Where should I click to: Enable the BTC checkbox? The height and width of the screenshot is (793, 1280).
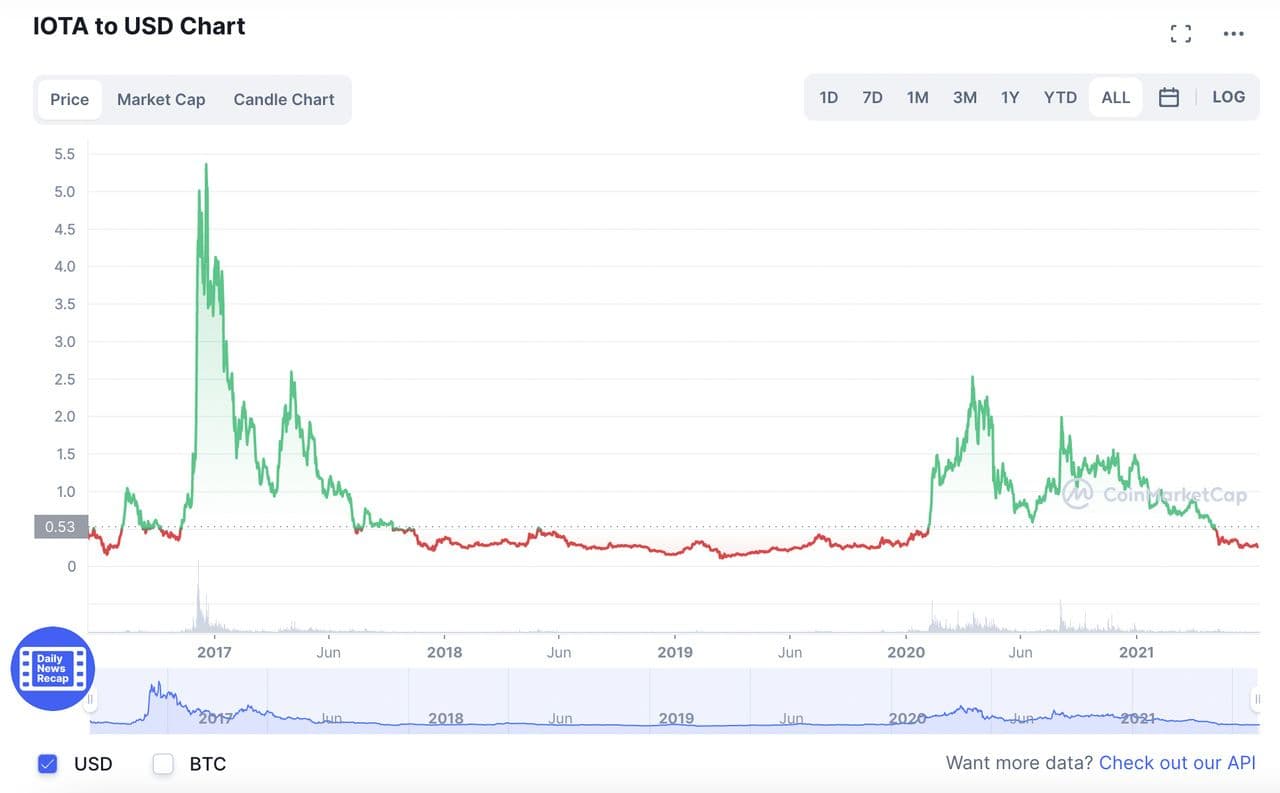click(163, 764)
